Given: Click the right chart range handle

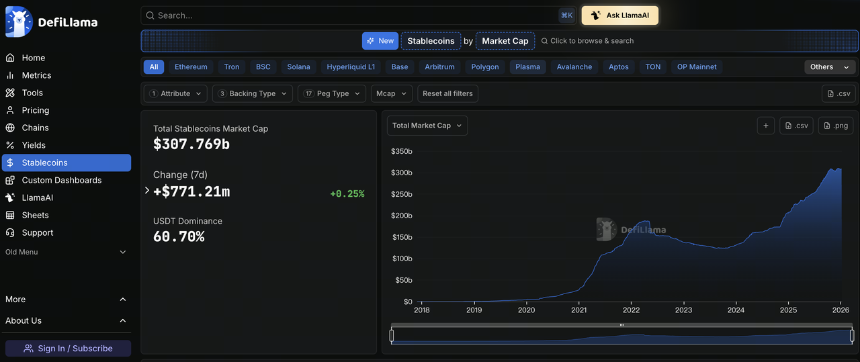Looking at the screenshot, I should pyautogui.click(x=852, y=336).
